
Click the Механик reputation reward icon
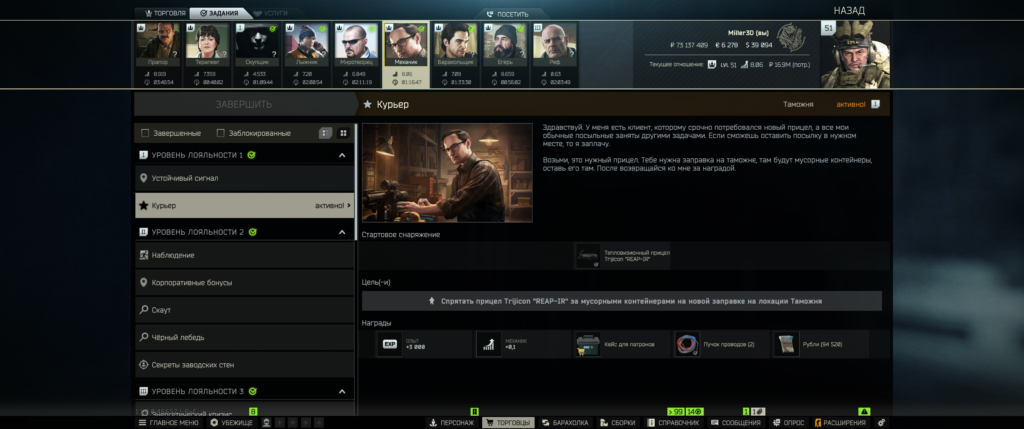click(x=488, y=344)
